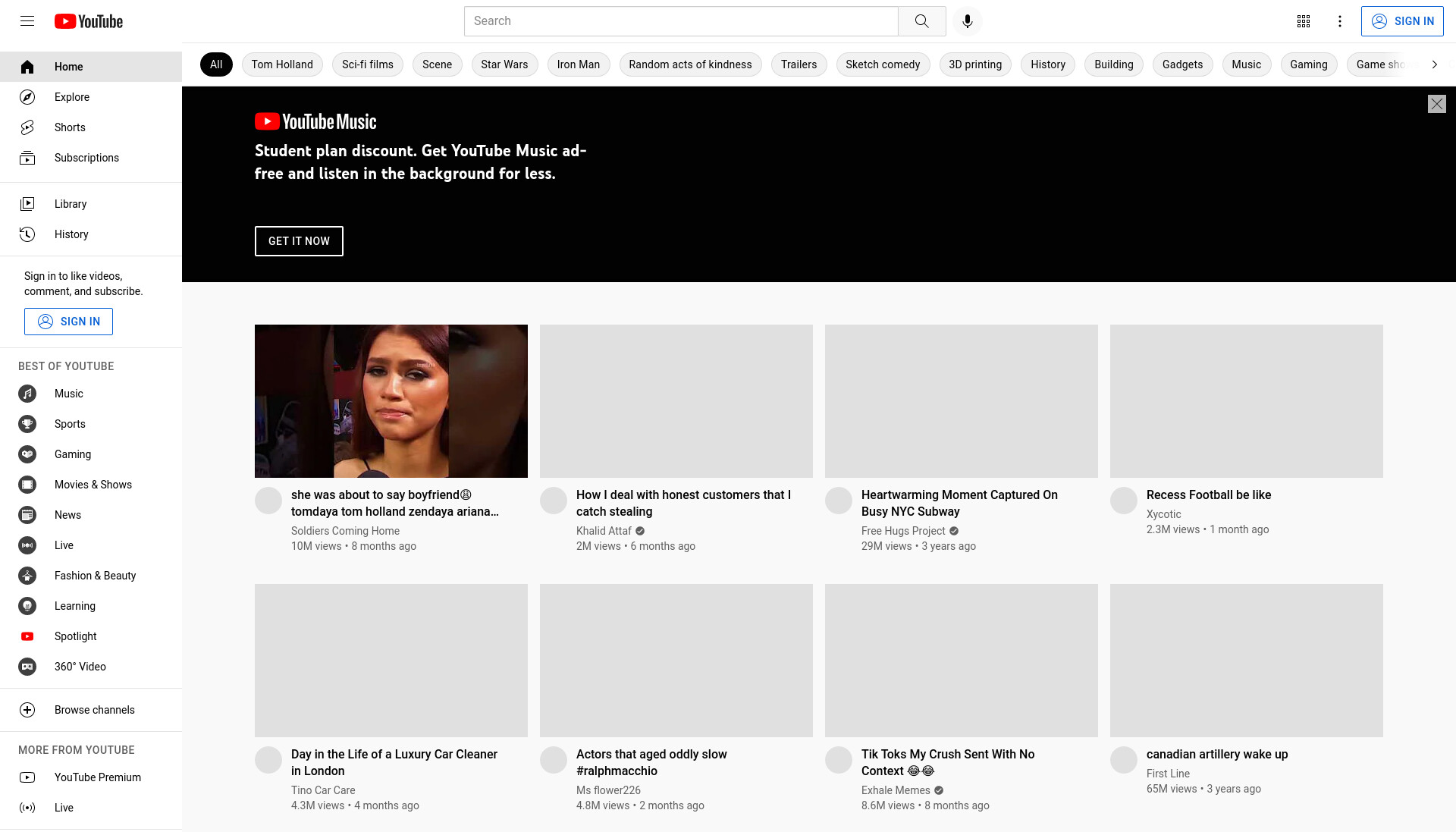This screenshot has height=832, width=1456.
Task: Open 'Day in the Life of a Luxury Car Cleaner'
Action: tap(394, 762)
